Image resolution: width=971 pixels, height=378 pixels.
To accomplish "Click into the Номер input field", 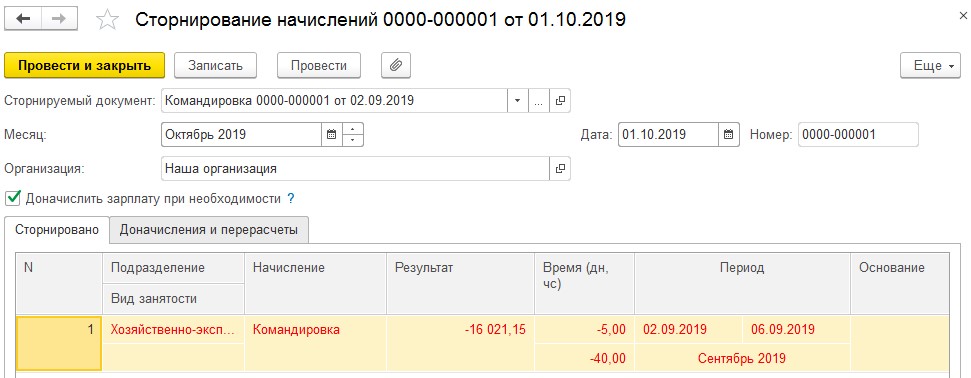I will click(858, 134).
